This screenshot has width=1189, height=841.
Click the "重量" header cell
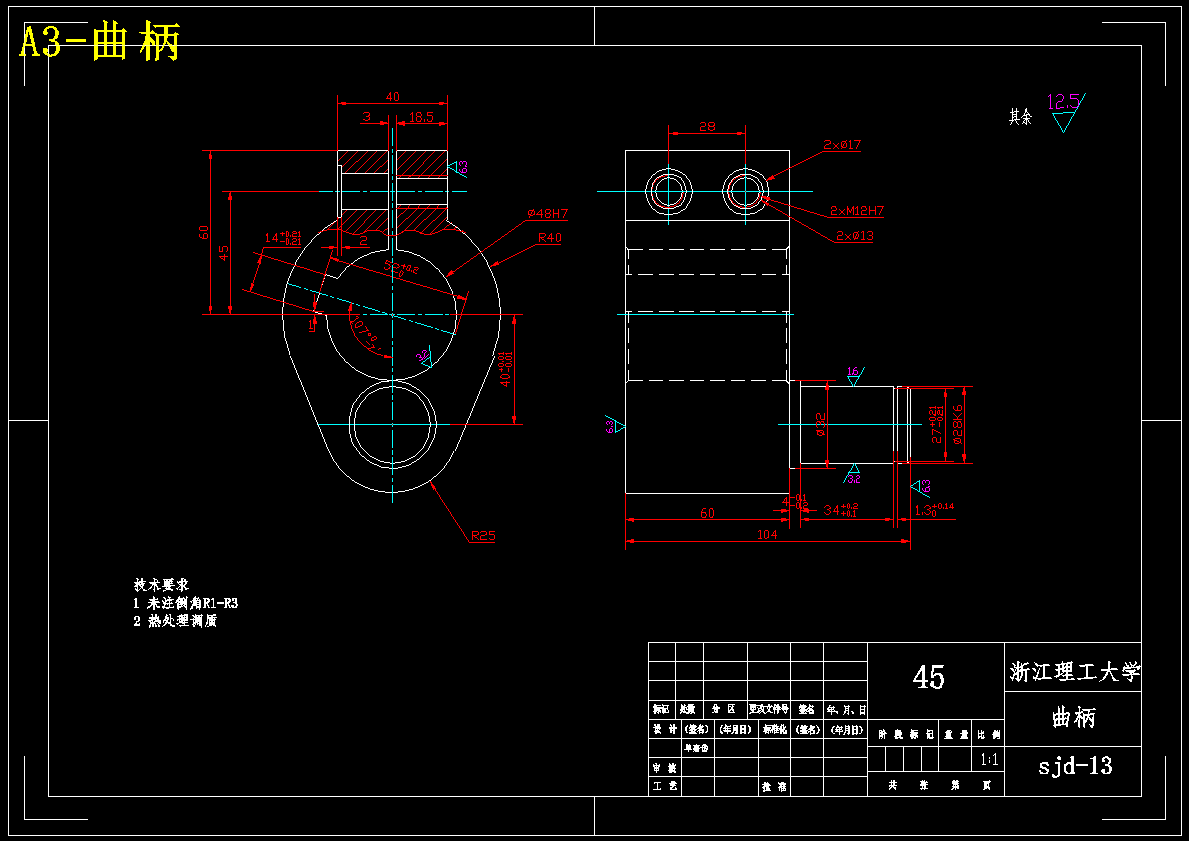pyautogui.click(x=956, y=734)
